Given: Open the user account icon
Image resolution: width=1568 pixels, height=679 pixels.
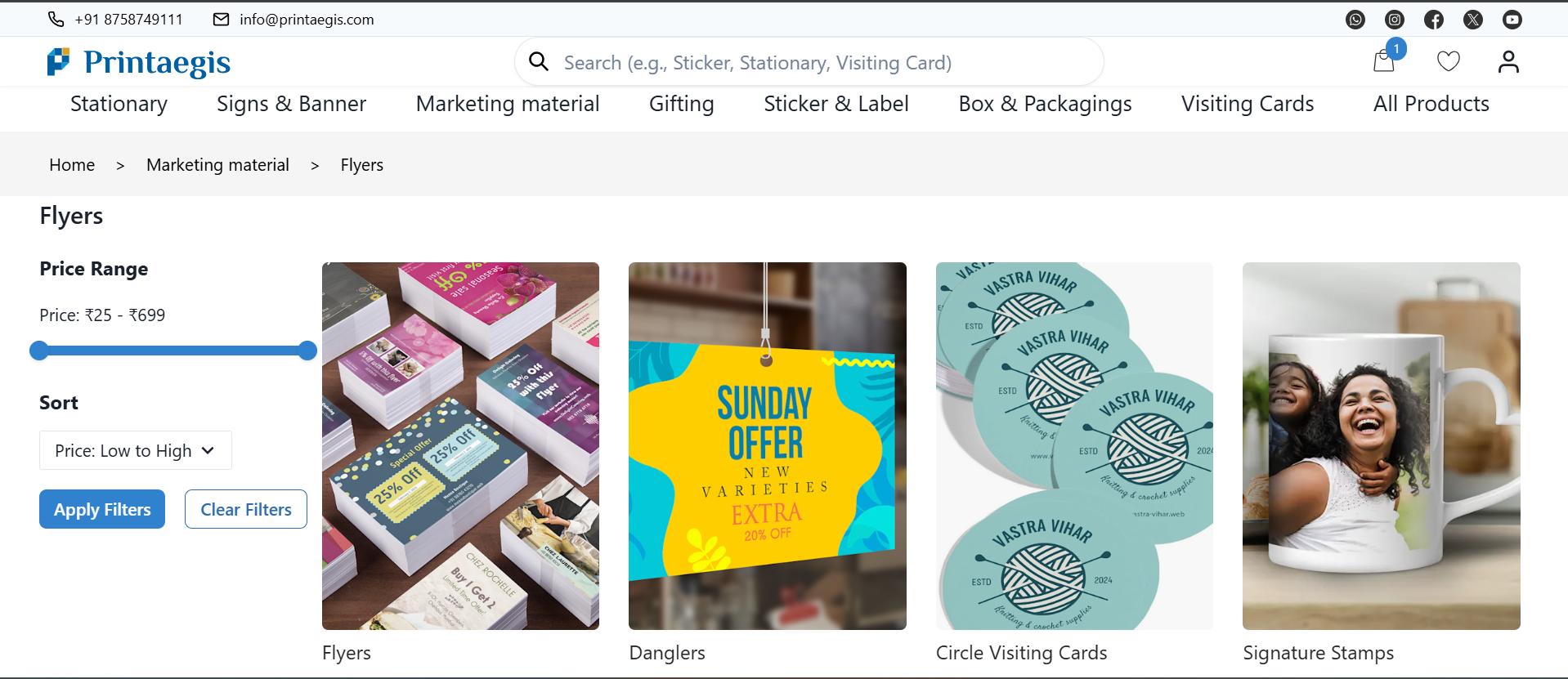Looking at the screenshot, I should coord(1508,61).
